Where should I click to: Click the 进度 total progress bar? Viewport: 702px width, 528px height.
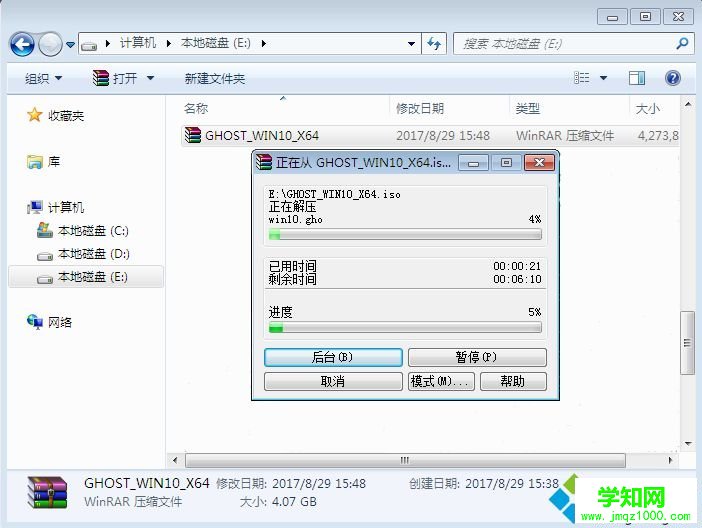pos(405,327)
